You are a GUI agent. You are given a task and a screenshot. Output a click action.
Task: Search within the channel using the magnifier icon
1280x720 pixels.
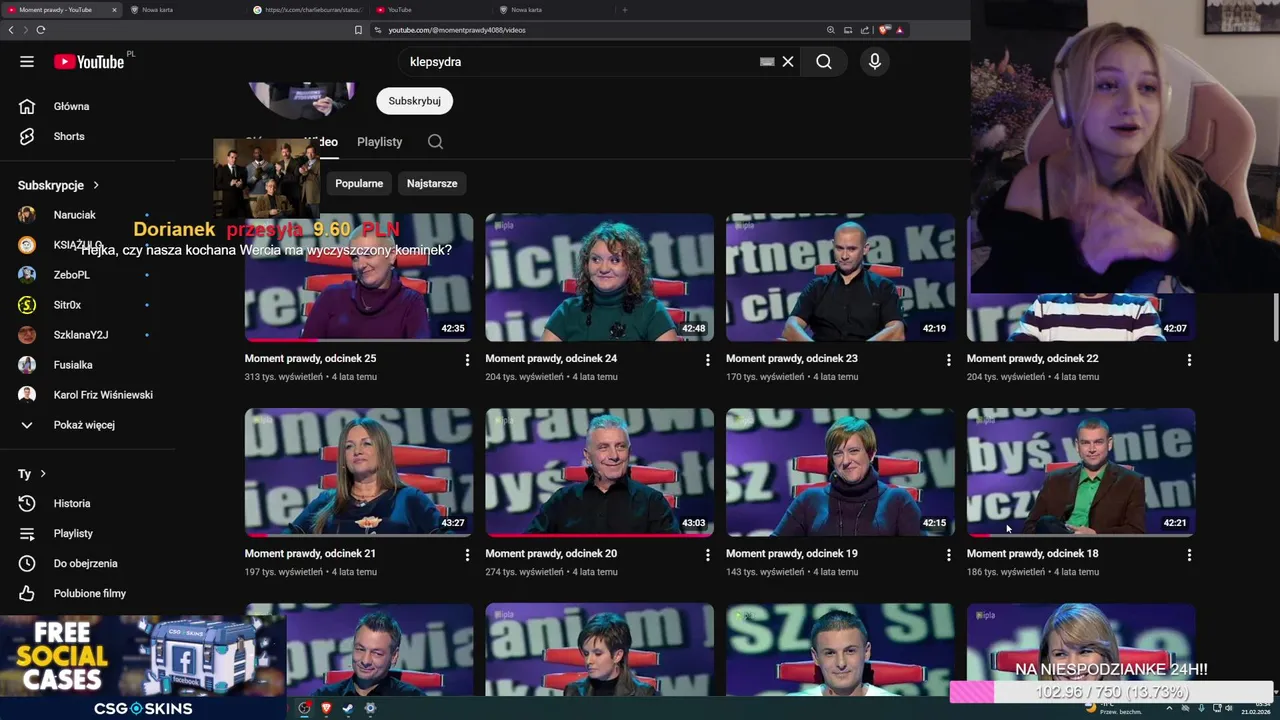[435, 142]
